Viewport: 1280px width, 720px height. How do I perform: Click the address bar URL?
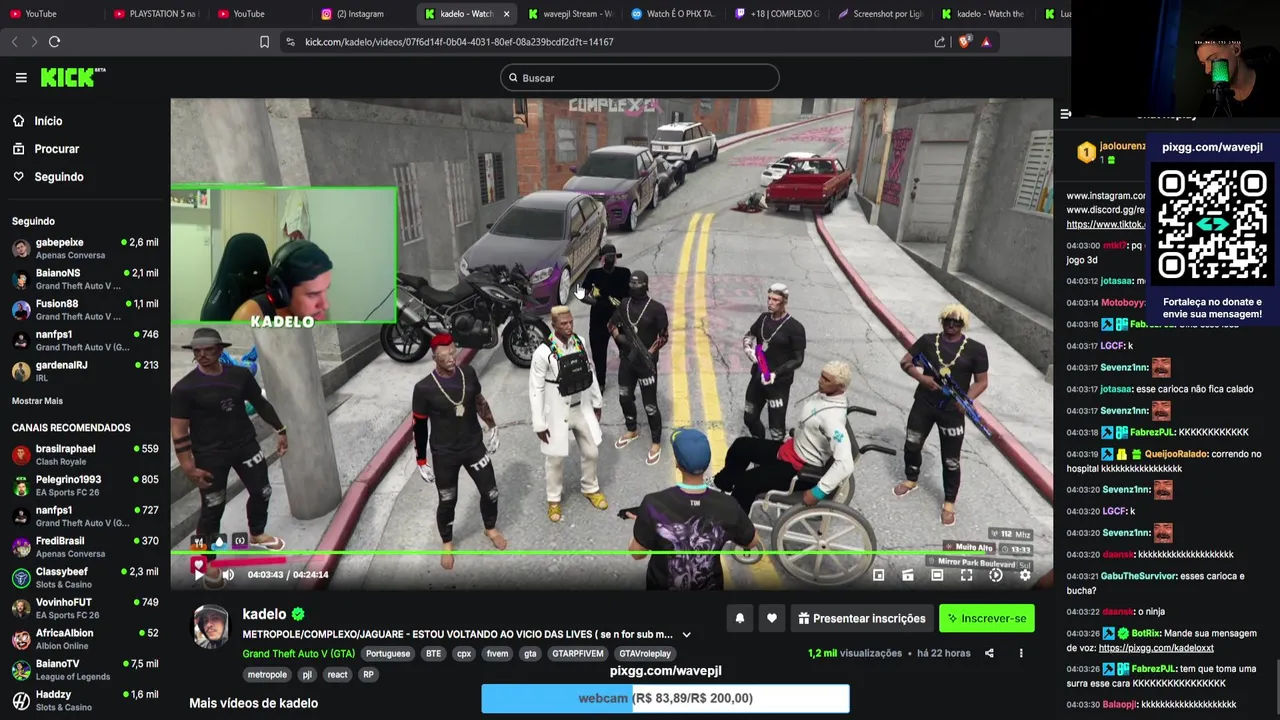[x=459, y=42]
